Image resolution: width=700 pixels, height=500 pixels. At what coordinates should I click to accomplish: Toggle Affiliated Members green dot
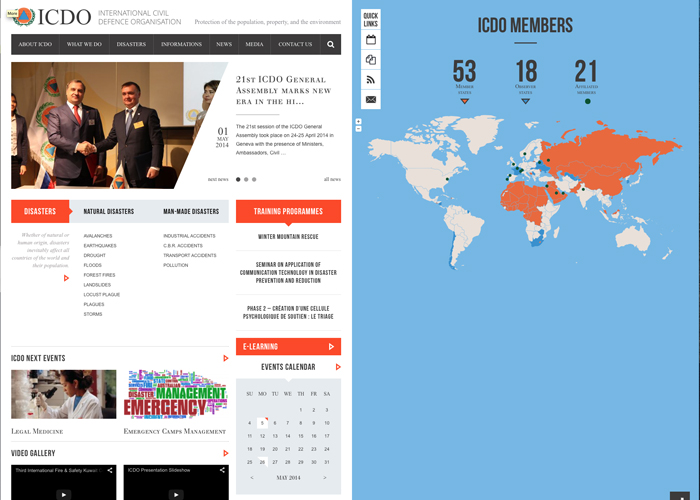coord(588,101)
